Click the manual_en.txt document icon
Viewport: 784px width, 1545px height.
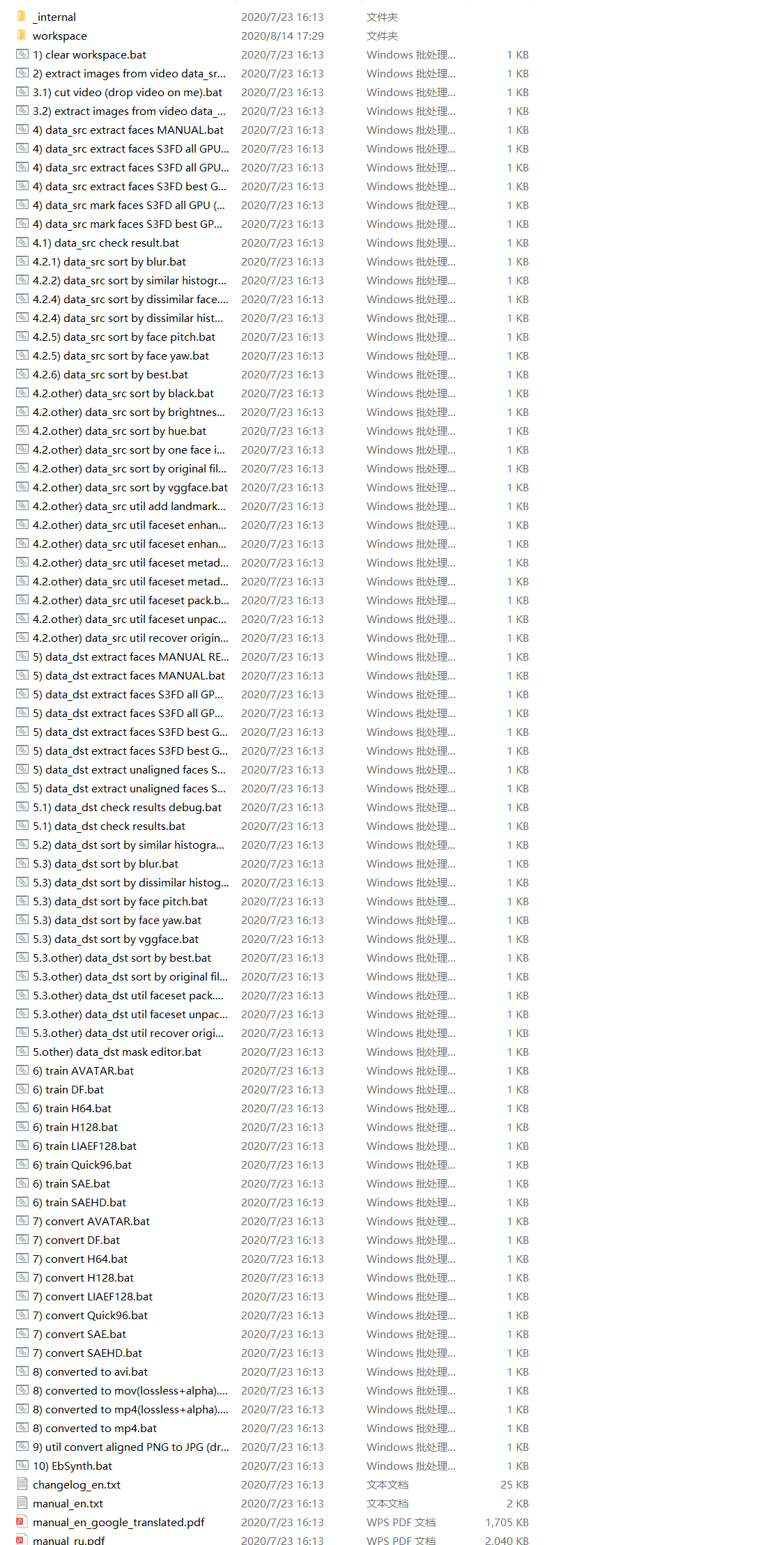pyautogui.click(x=22, y=1503)
